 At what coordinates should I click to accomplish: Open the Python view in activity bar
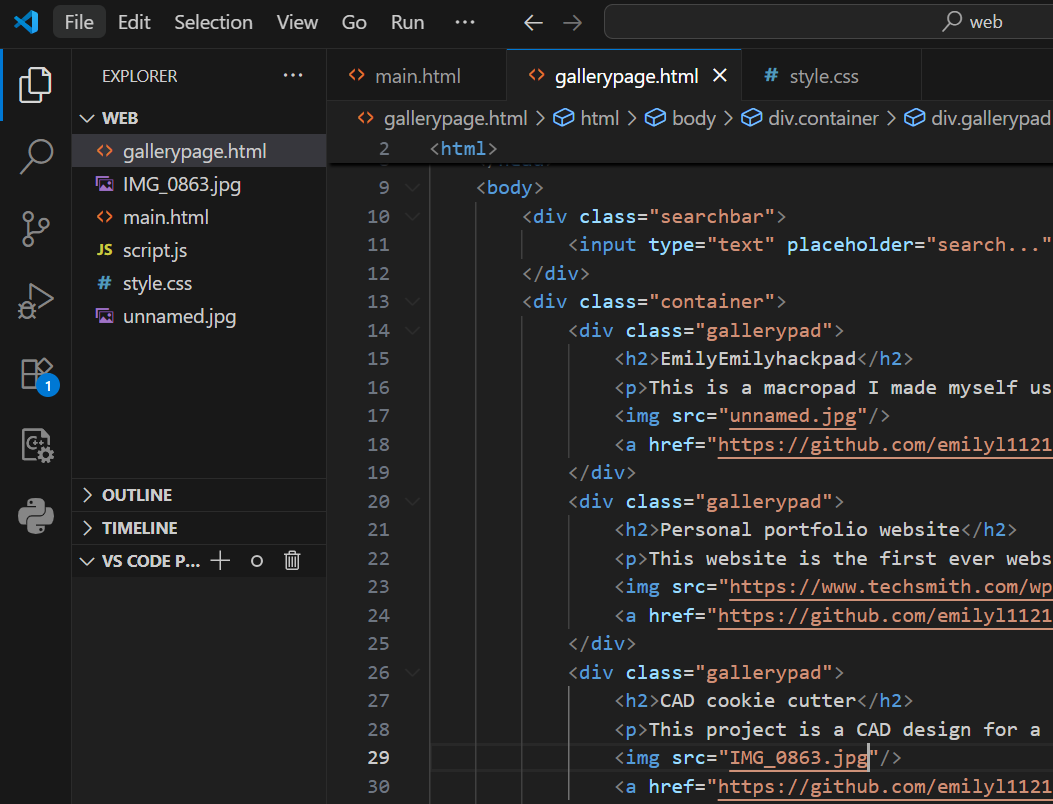coord(36,516)
